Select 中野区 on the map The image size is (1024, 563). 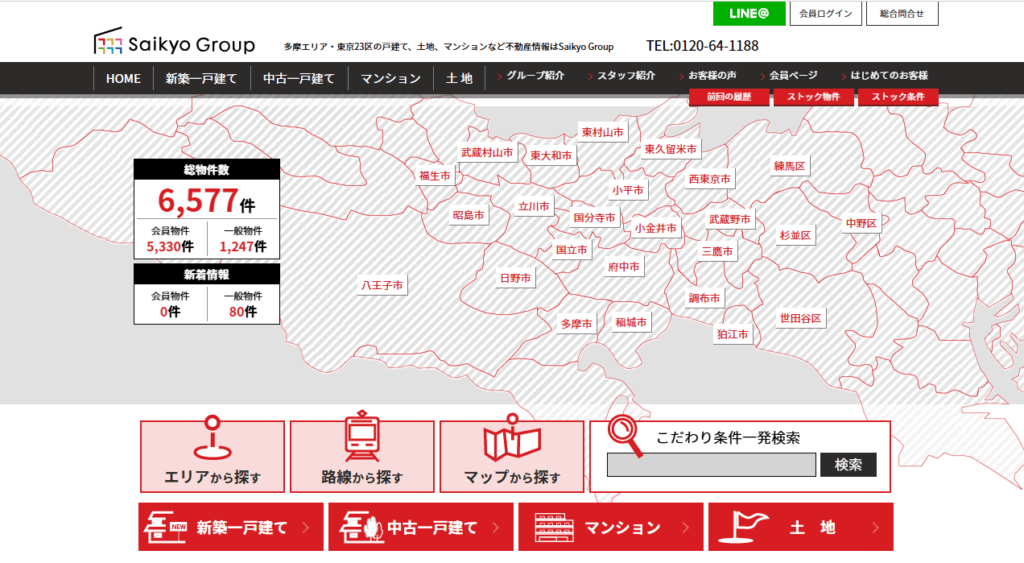tap(861, 223)
